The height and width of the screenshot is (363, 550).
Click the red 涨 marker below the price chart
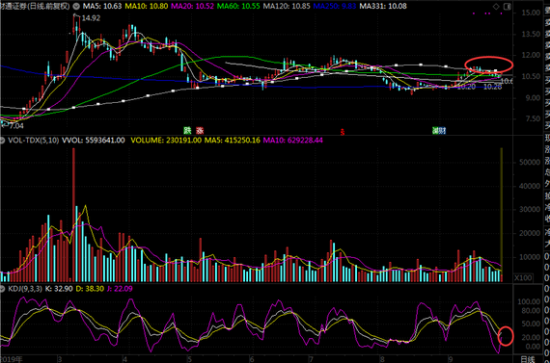[x=200, y=131]
